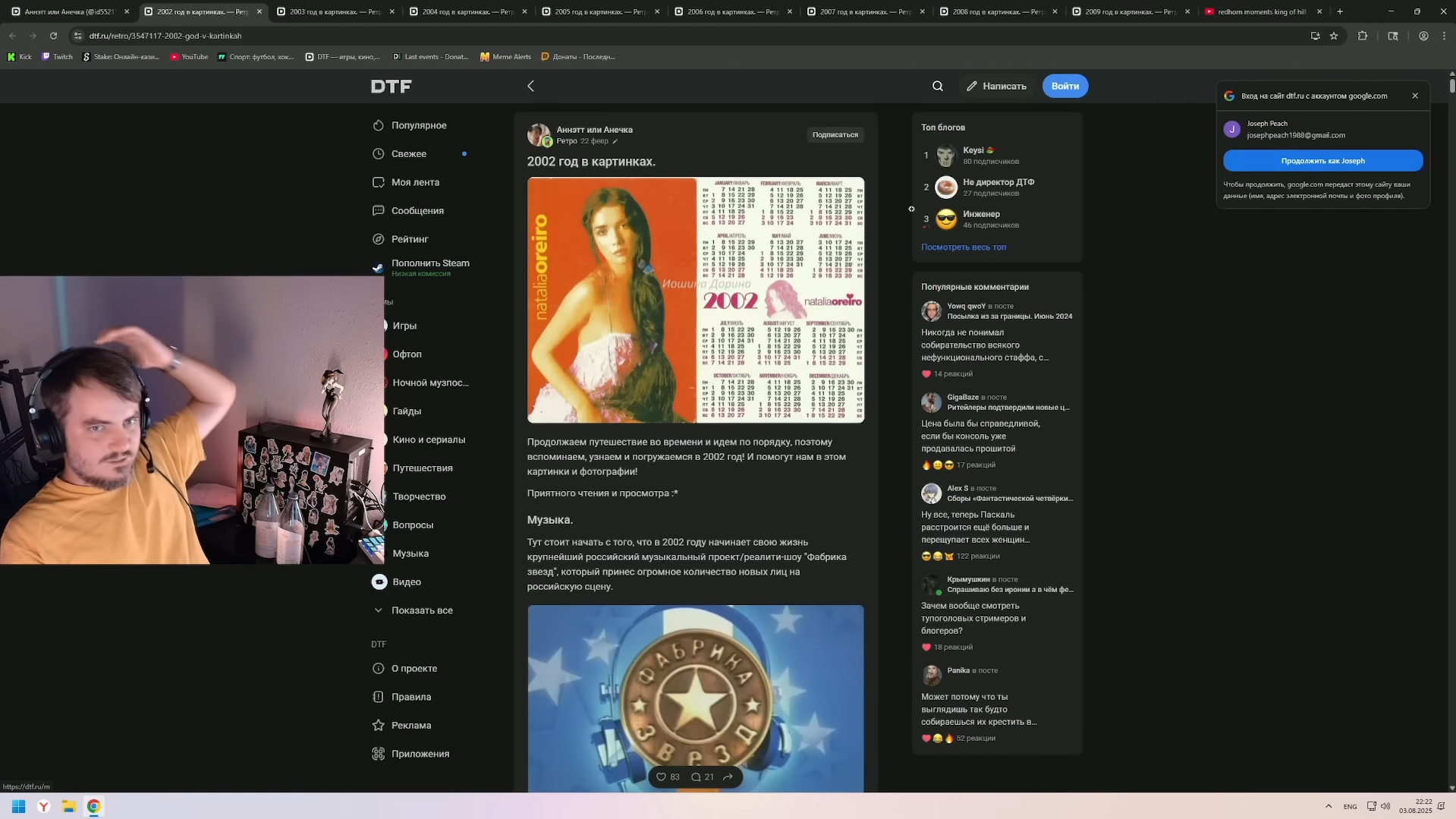
Task: Go back using the article back arrow
Action: [x=531, y=87]
